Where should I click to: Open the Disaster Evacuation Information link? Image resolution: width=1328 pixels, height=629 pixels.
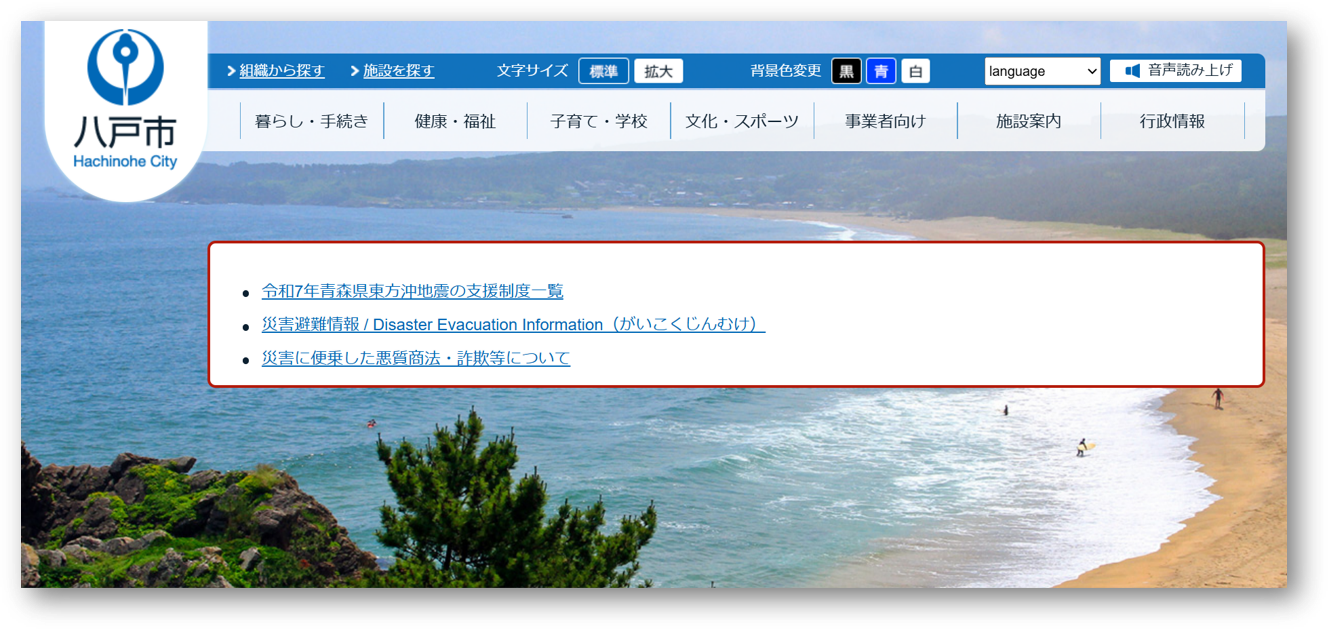coord(513,325)
